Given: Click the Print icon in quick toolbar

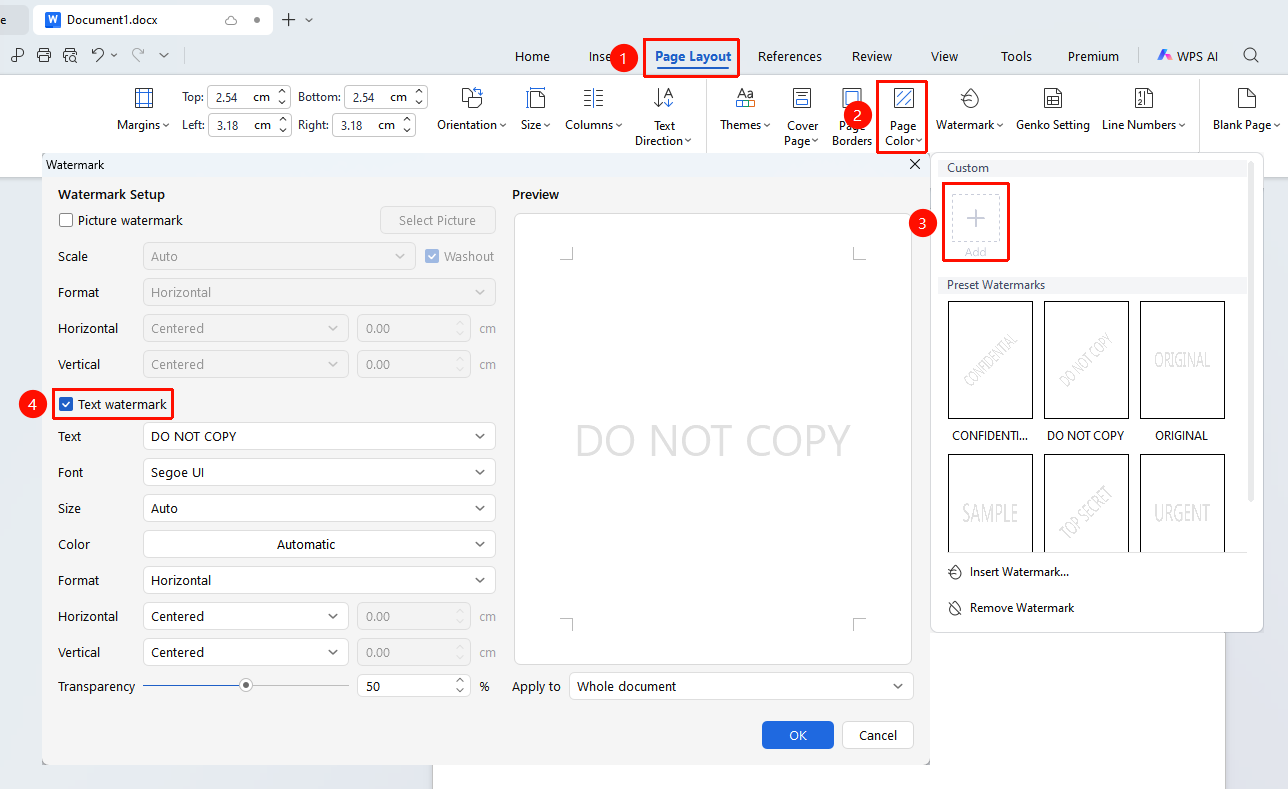Looking at the screenshot, I should pyautogui.click(x=44, y=55).
